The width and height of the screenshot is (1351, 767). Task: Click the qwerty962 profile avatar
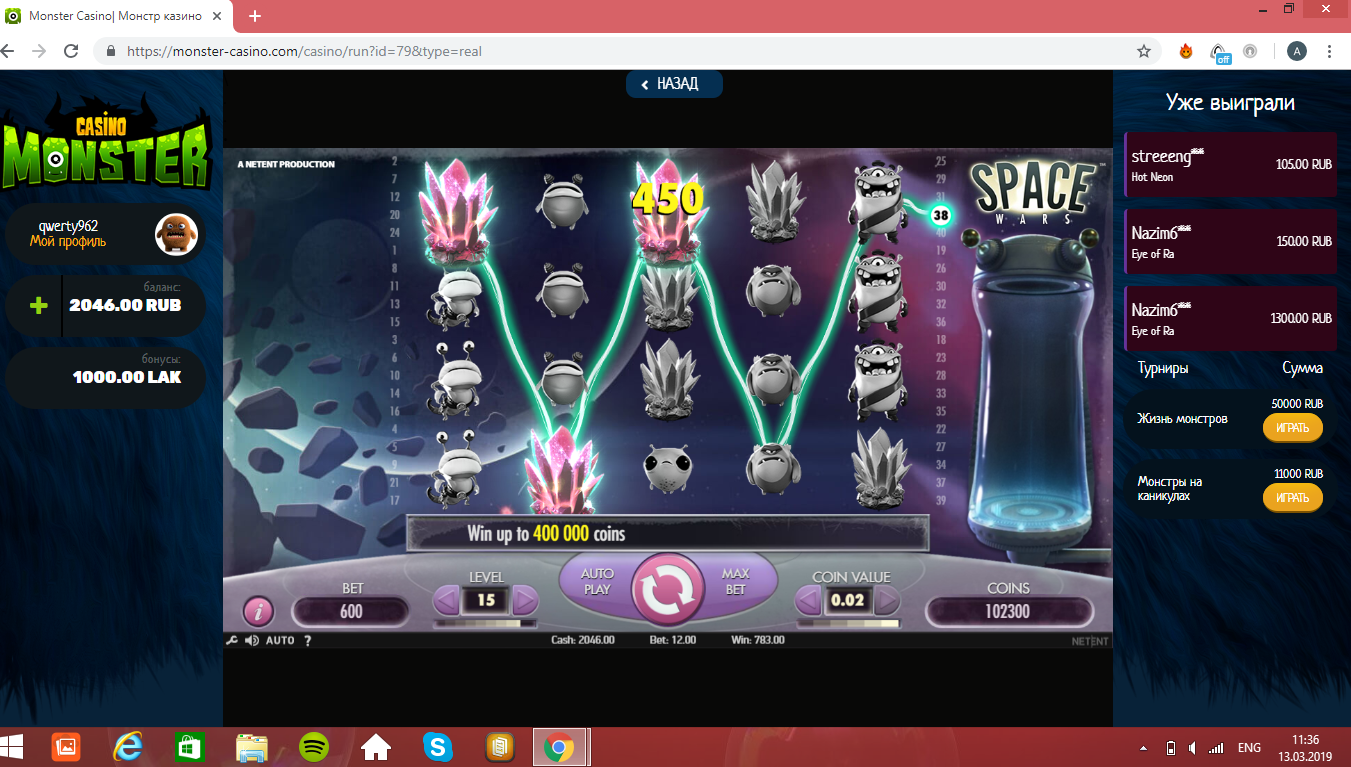tap(176, 234)
